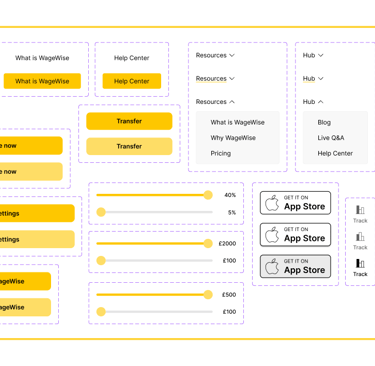Image resolution: width=375 pixels, height=366 pixels.
Task: Click the unhighlighted Help Center label above the yellow button
Action: [x=132, y=58]
